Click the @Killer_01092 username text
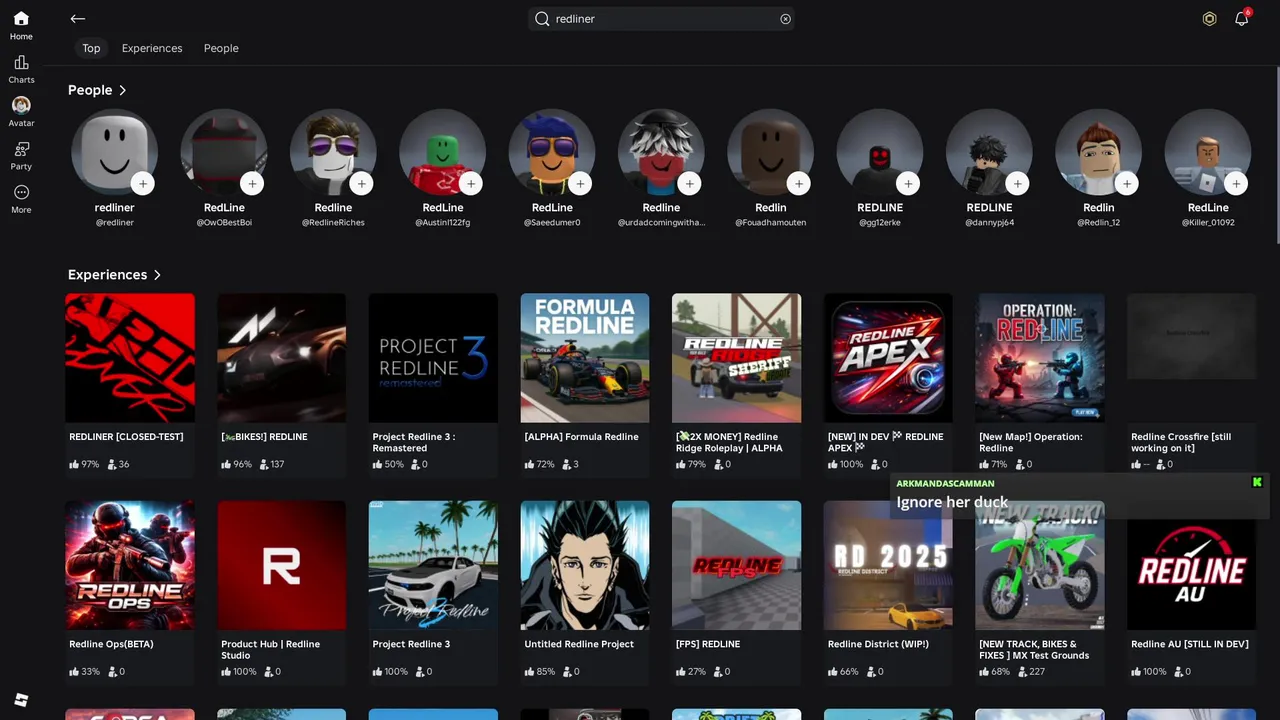Image resolution: width=1280 pixels, height=720 pixels. tap(1208, 223)
